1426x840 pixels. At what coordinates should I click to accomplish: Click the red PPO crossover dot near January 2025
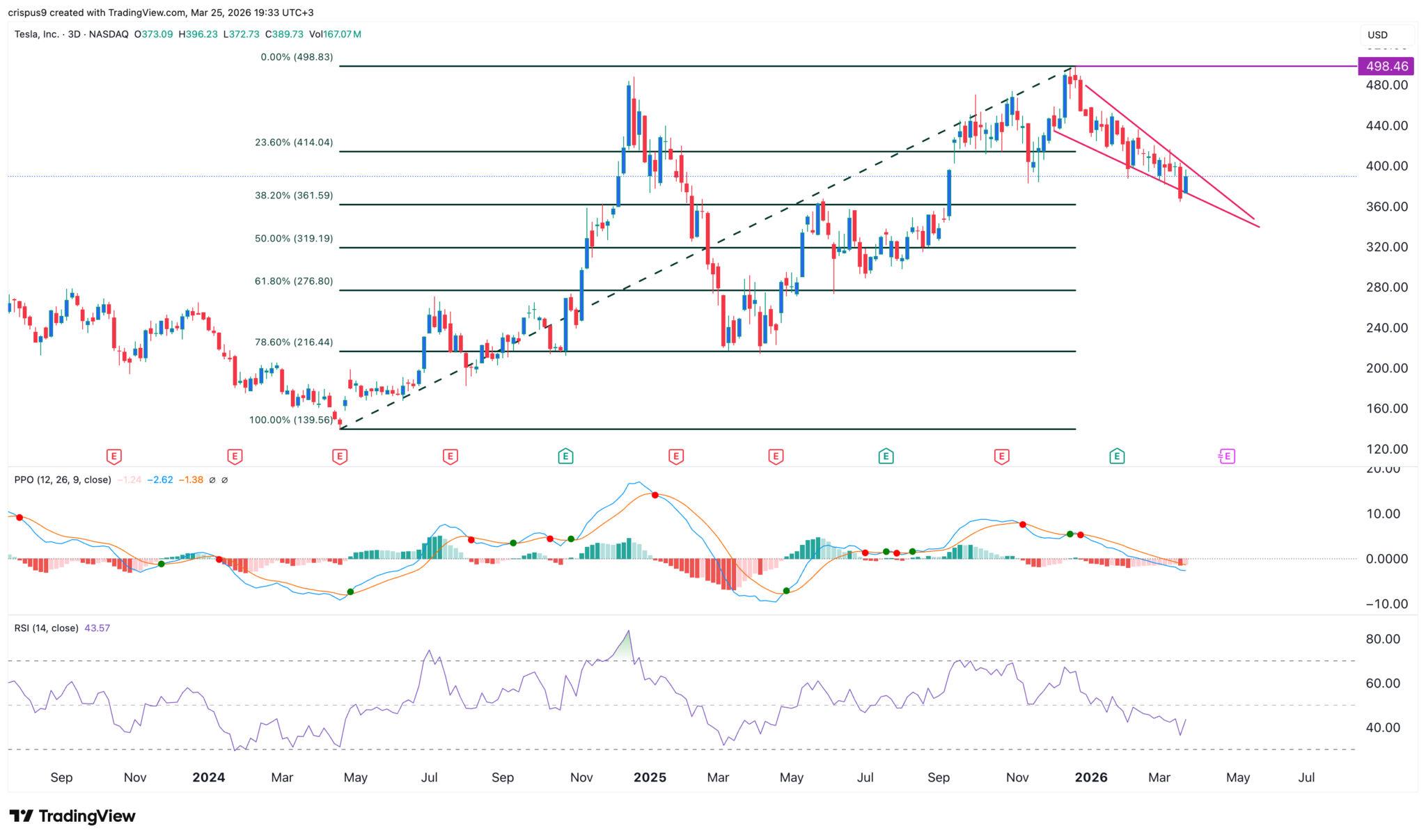click(655, 495)
